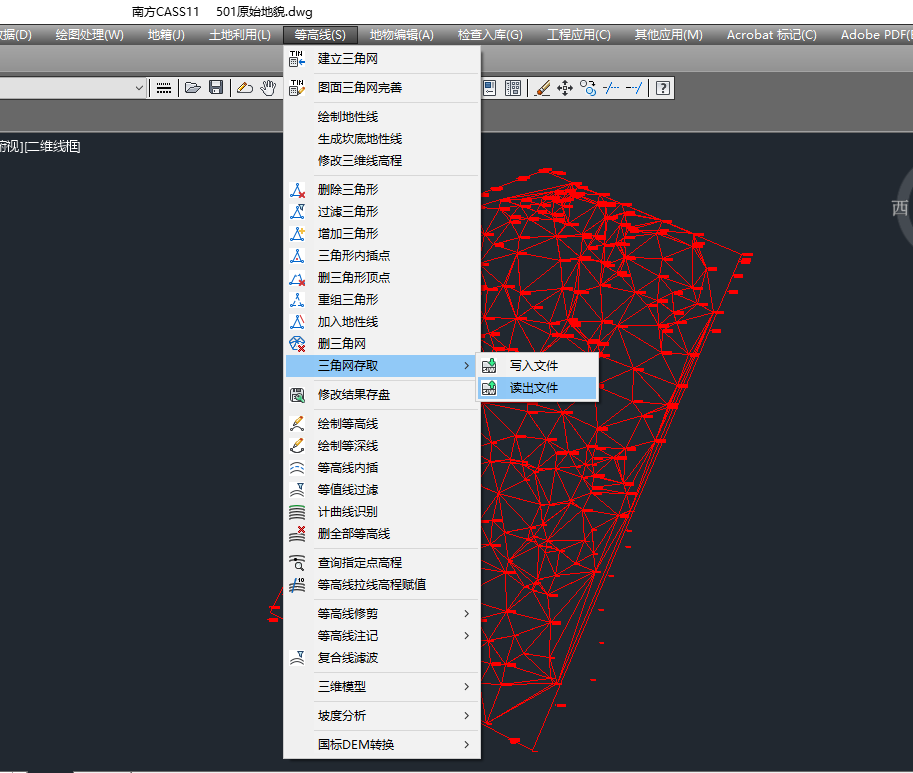The height and width of the screenshot is (773, 913).
Task: Expand the 等高线修剪 submenu
Action: tap(381, 614)
